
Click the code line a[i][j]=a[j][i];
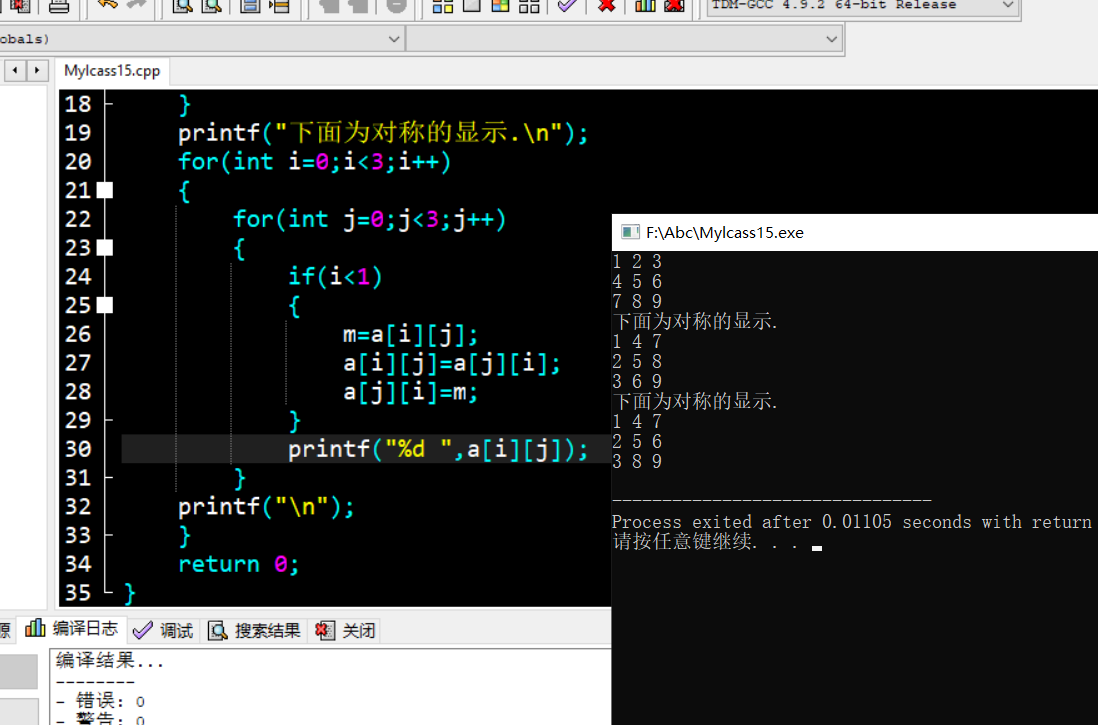452,363
